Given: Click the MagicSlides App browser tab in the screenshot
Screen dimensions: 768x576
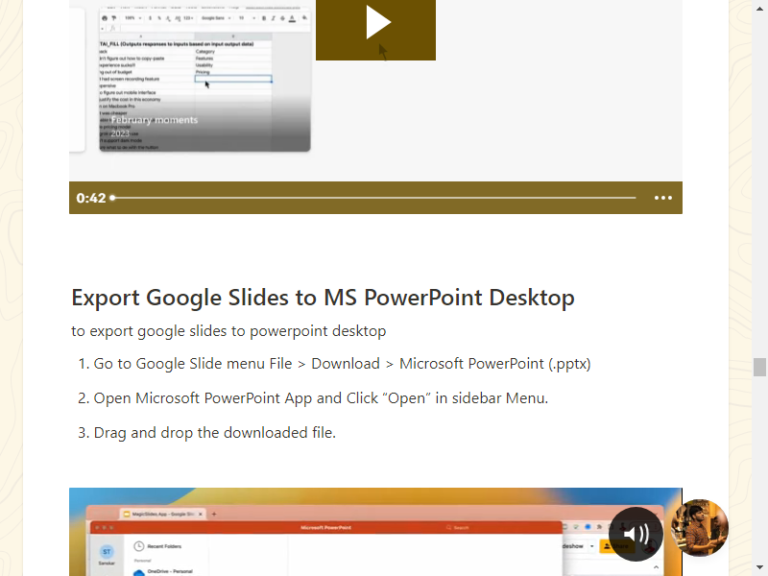Looking at the screenshot, I should (163, 514).
